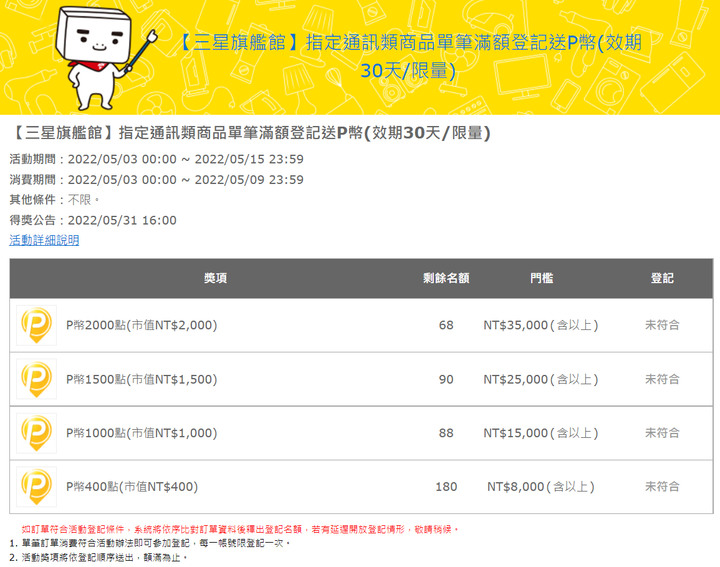Click the text P幣1500點(市值NT$1,500)

coord(141,379)
